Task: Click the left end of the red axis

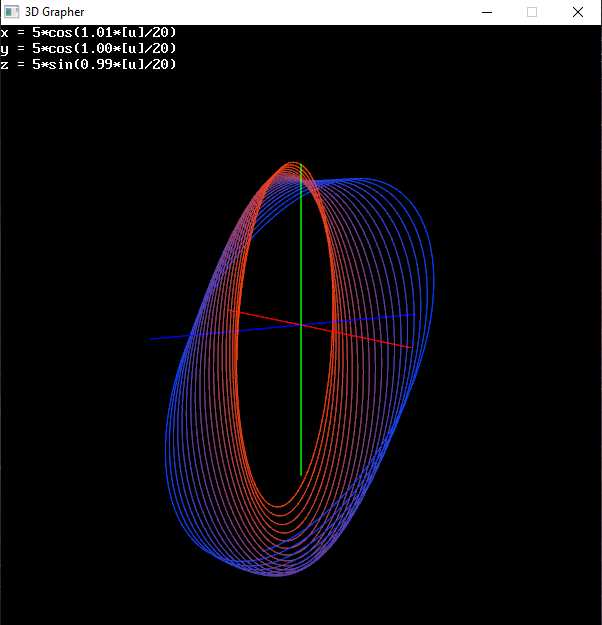Action: 230,311
